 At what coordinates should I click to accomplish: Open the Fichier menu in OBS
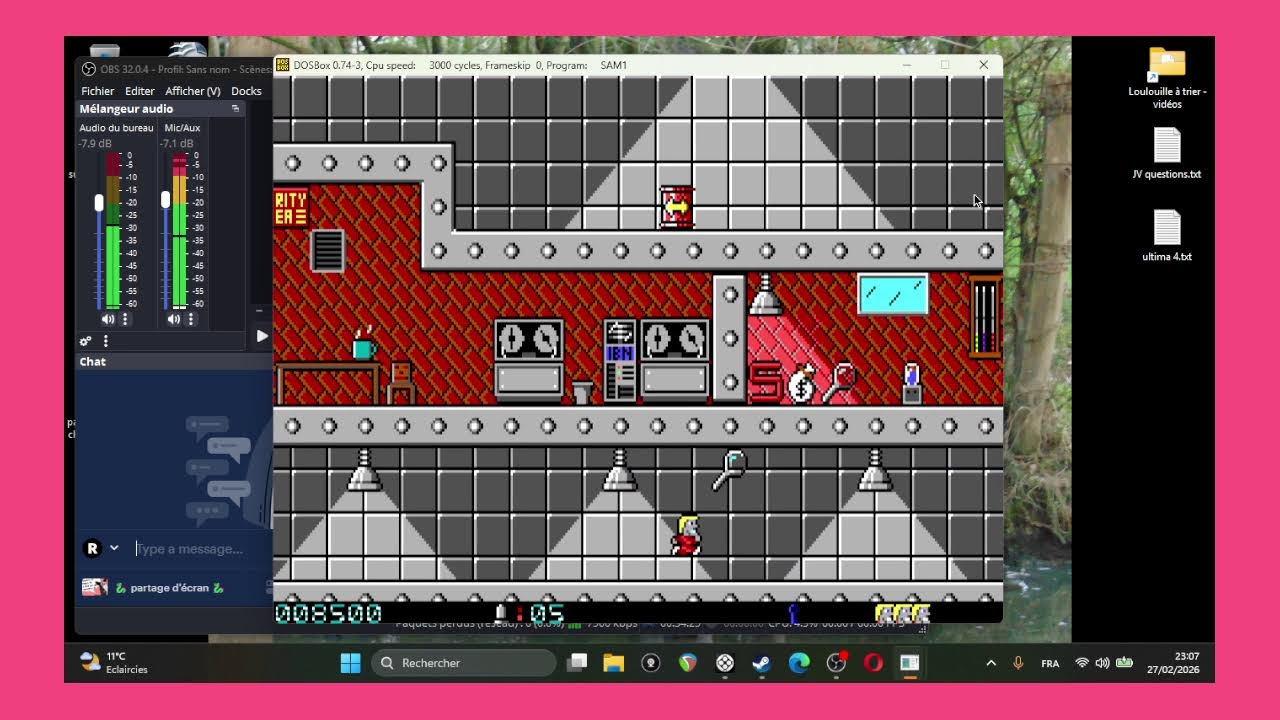click(x=98, y=91)
